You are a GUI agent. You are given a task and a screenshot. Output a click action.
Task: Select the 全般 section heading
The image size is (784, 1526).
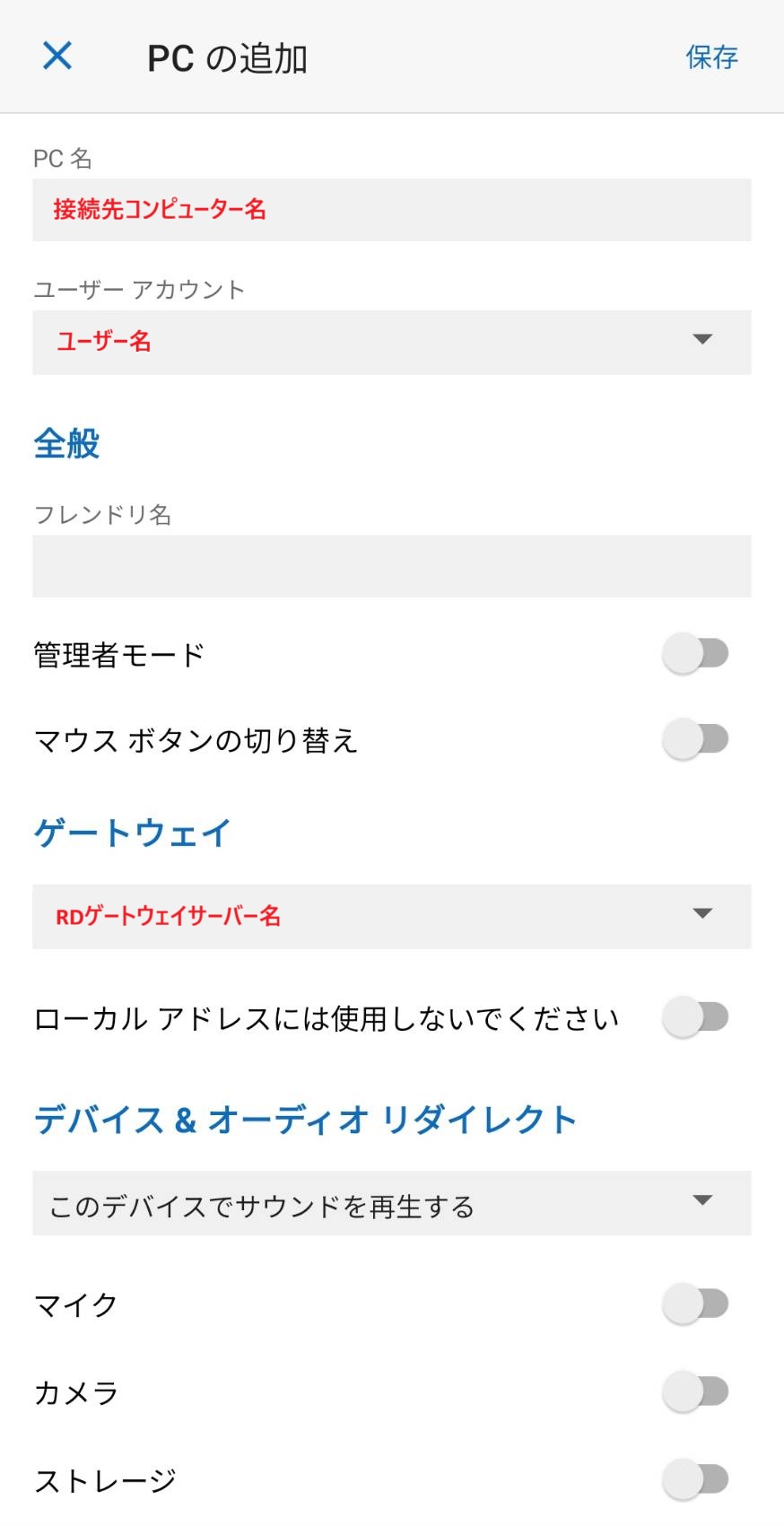click(66, 443)
